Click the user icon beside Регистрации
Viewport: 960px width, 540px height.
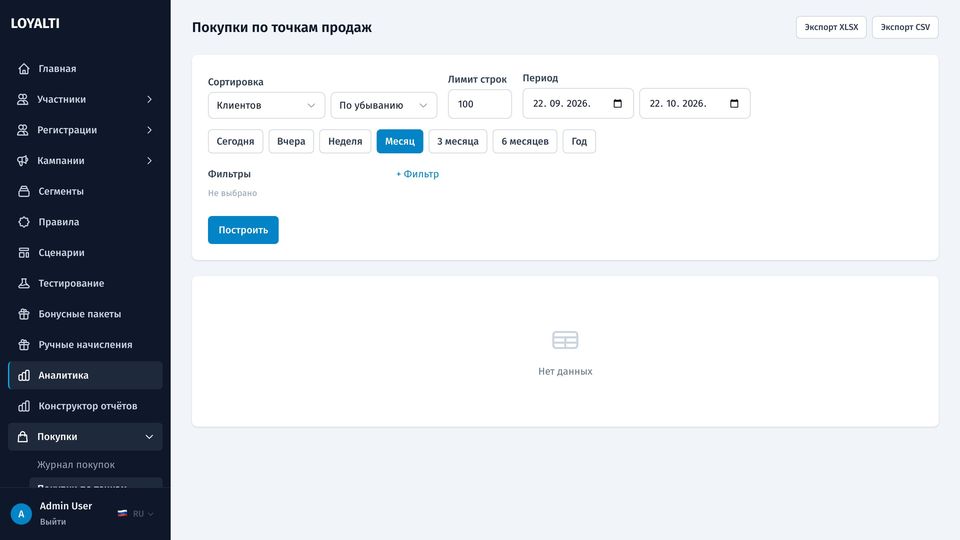point(23,130)
